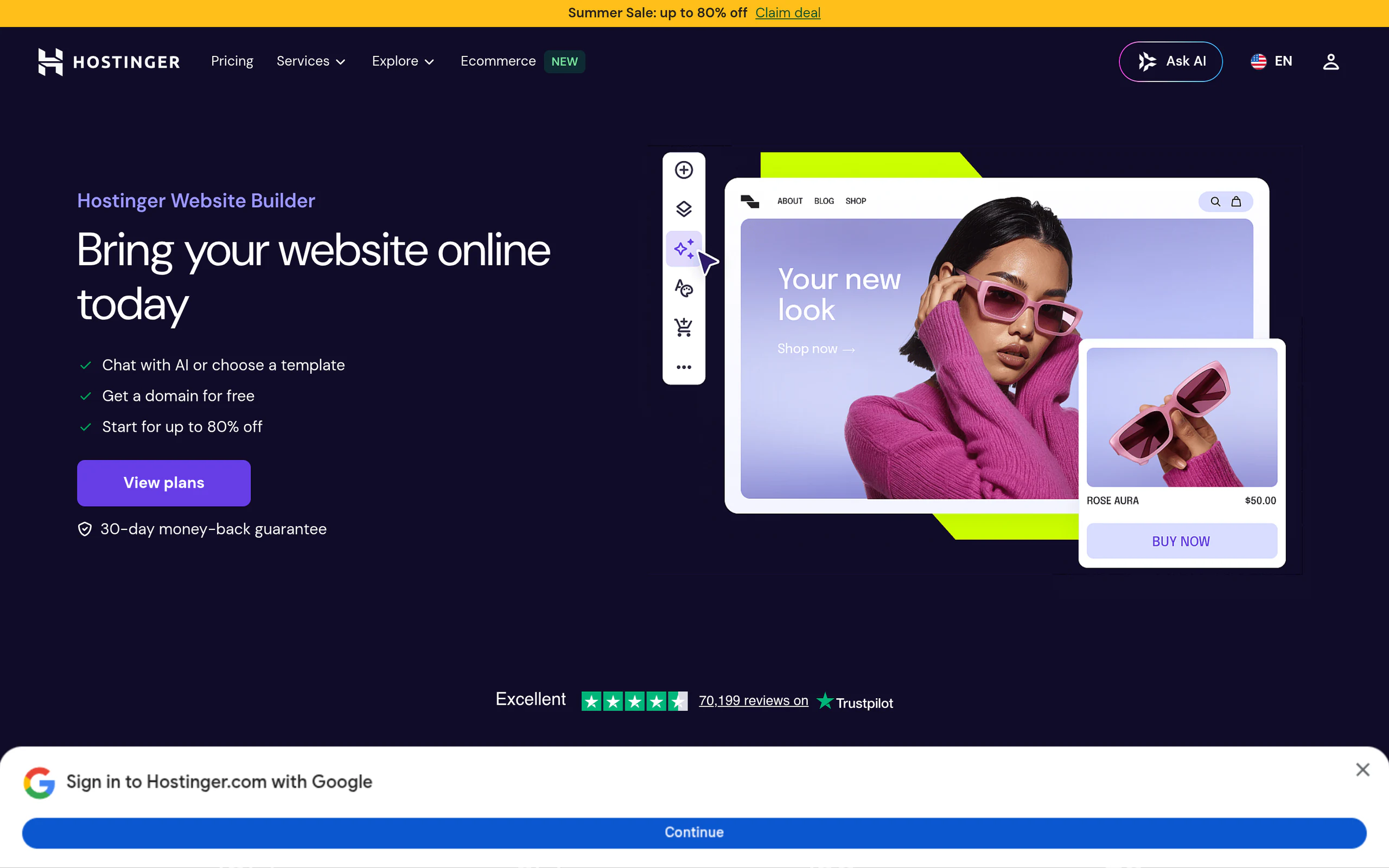Screen dimensions: 1389x868
Task: Click the Google logo in sign-in prompt
Action: click(40, 782)
